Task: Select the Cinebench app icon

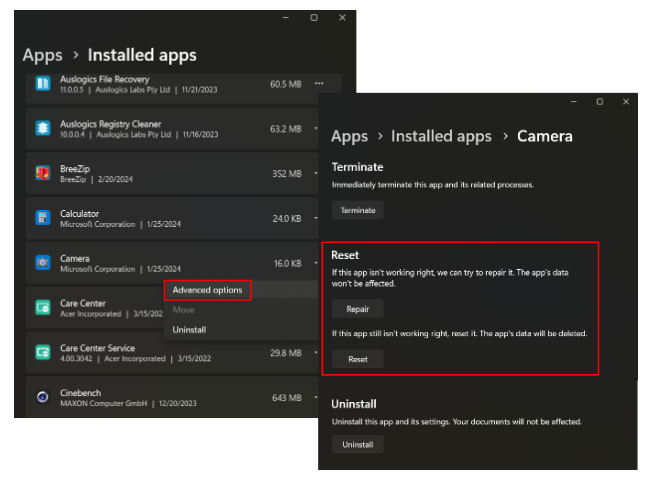Action: (x=43, y=397)
